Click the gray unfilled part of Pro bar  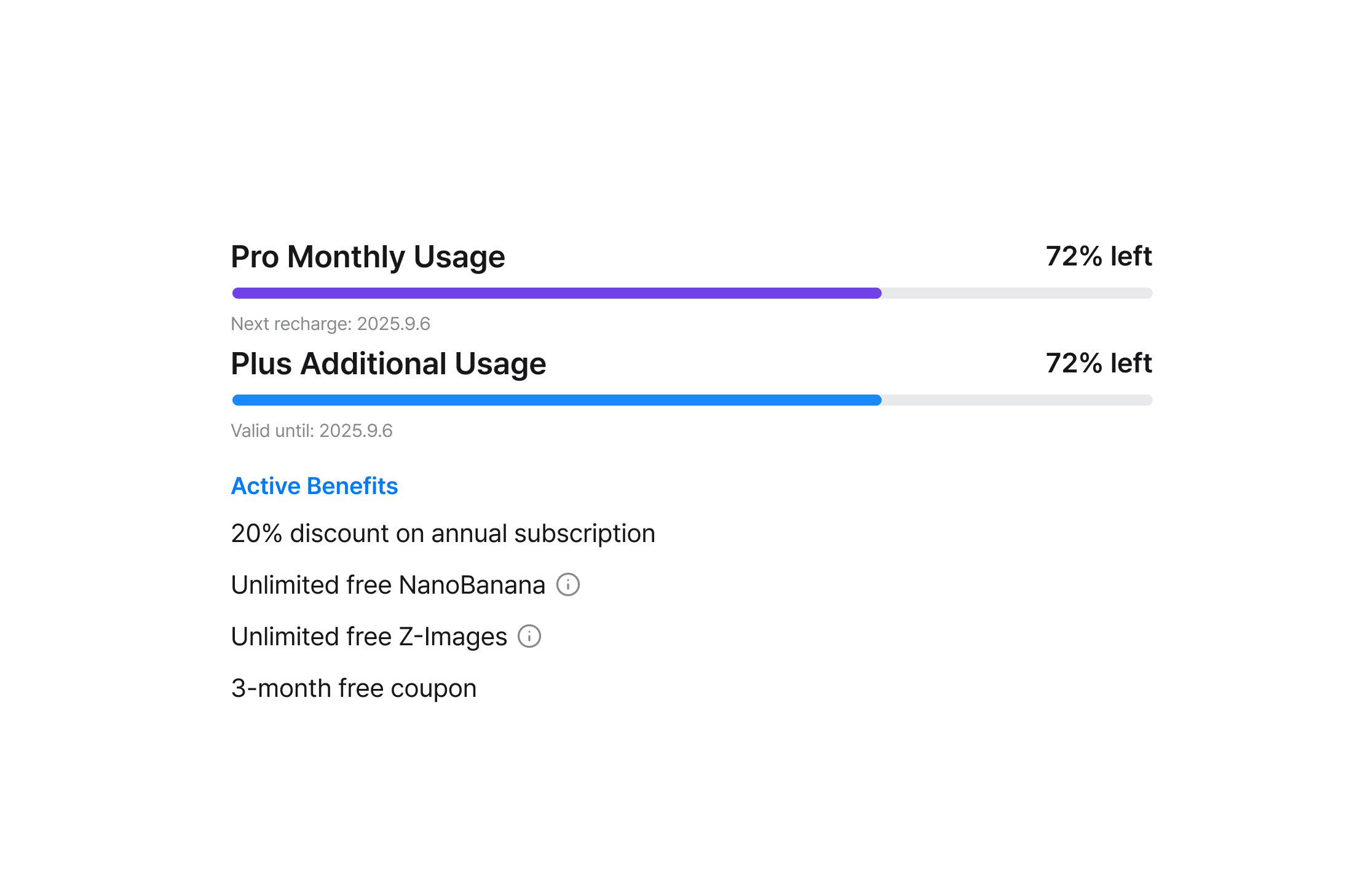pyautogui.click(x=1016, y=293)
